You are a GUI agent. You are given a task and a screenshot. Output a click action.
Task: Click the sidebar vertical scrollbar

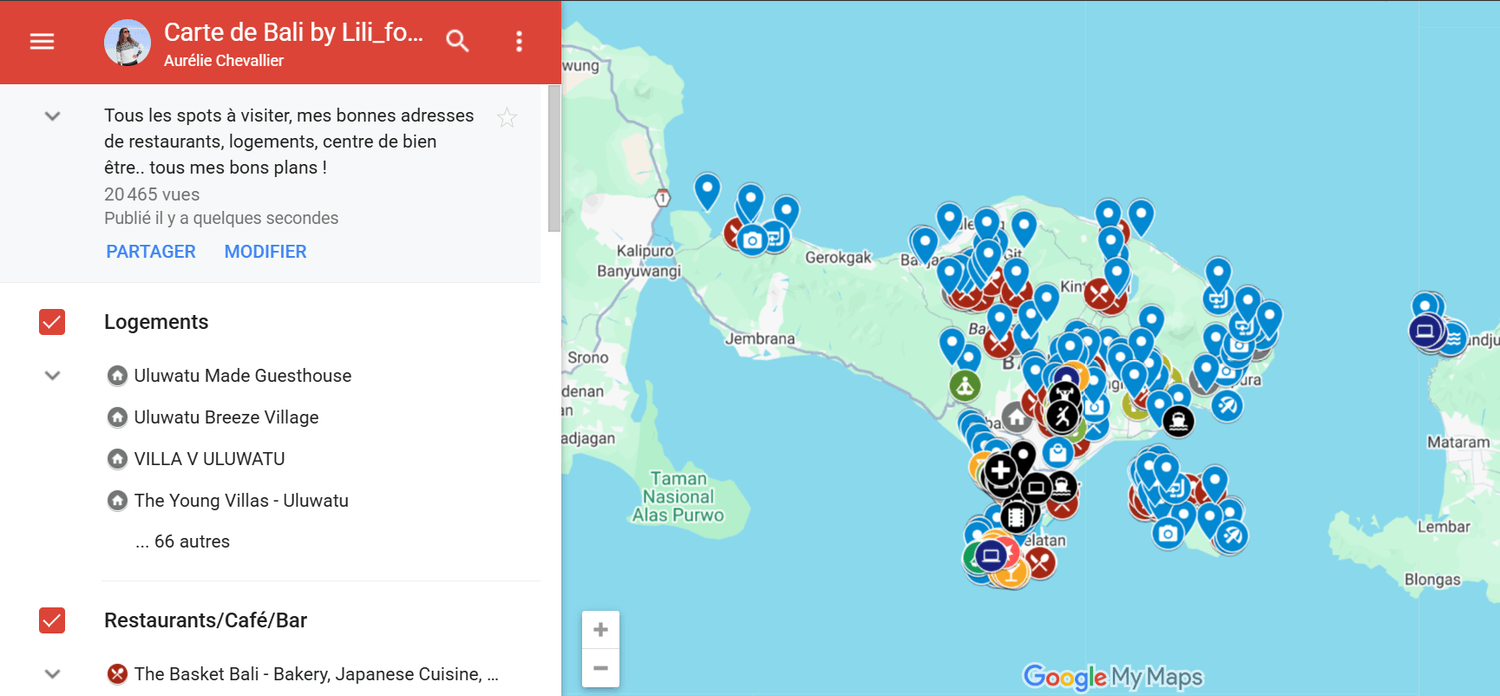554,160
